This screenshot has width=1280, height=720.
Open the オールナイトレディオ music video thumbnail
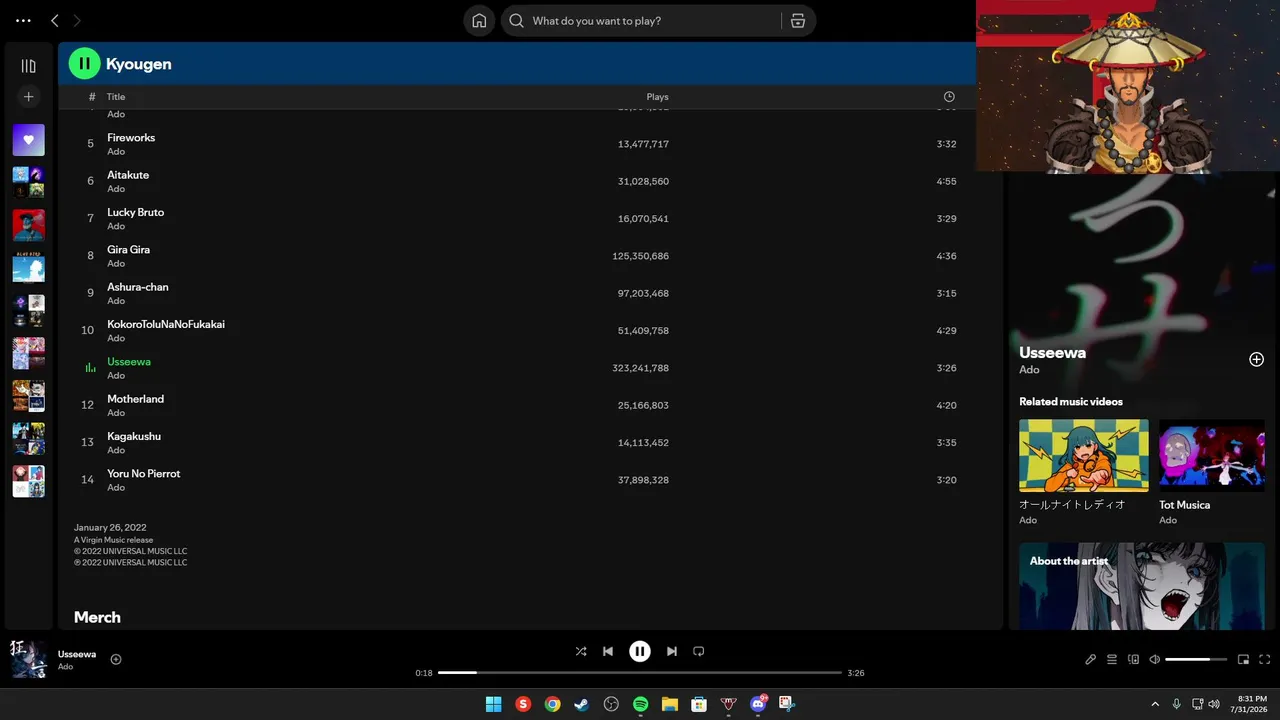(1084, 456)
